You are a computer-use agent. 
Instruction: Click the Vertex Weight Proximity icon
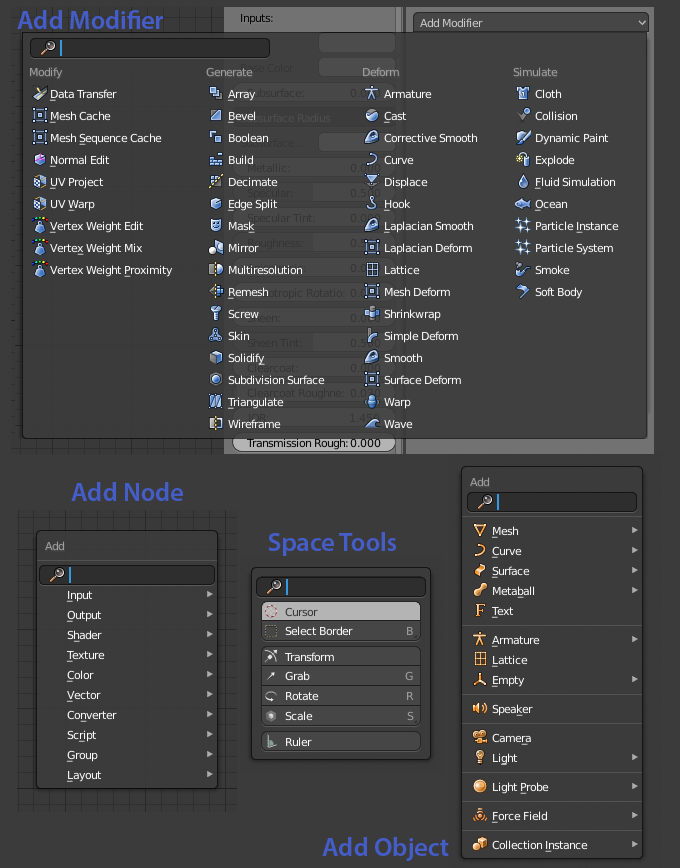click(40, 270)
